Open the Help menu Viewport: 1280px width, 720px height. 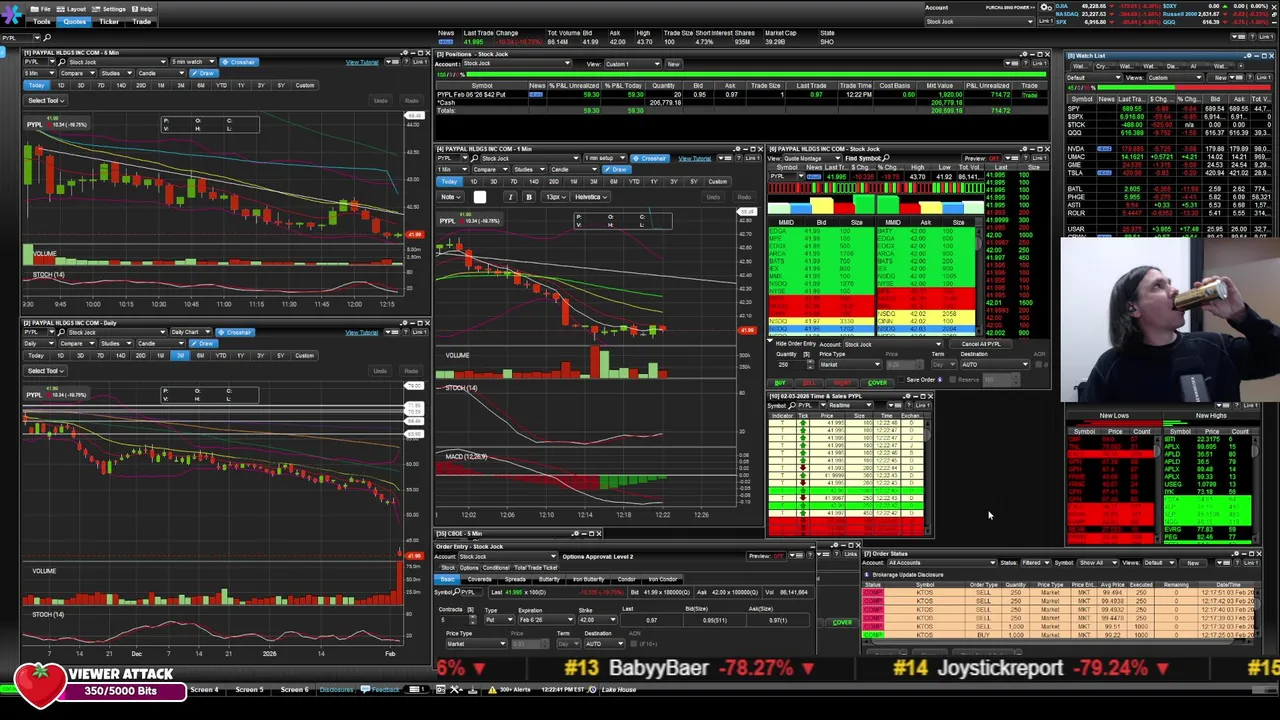(142, 9)
